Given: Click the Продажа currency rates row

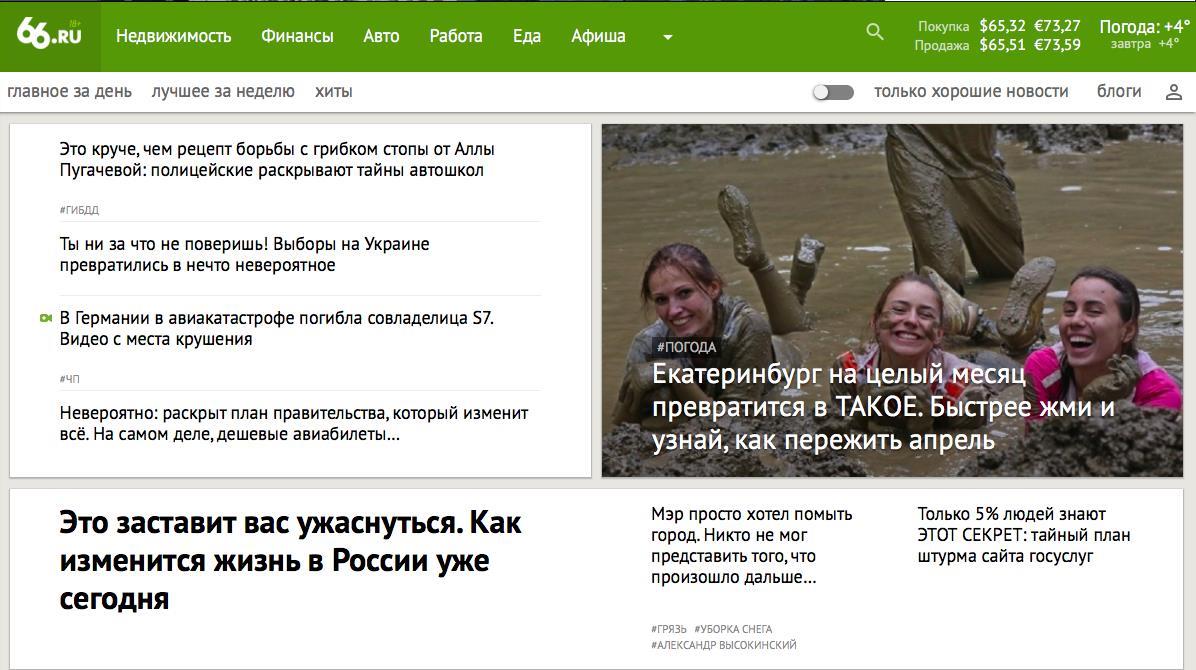Looking at the screenshot, I should 998,45.
